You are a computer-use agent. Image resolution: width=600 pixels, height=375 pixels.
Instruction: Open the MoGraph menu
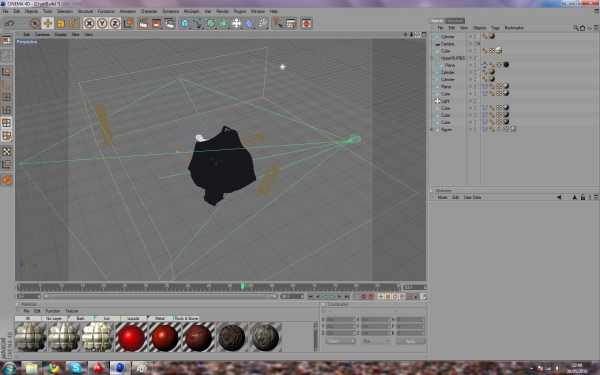[x=191, y=11]
